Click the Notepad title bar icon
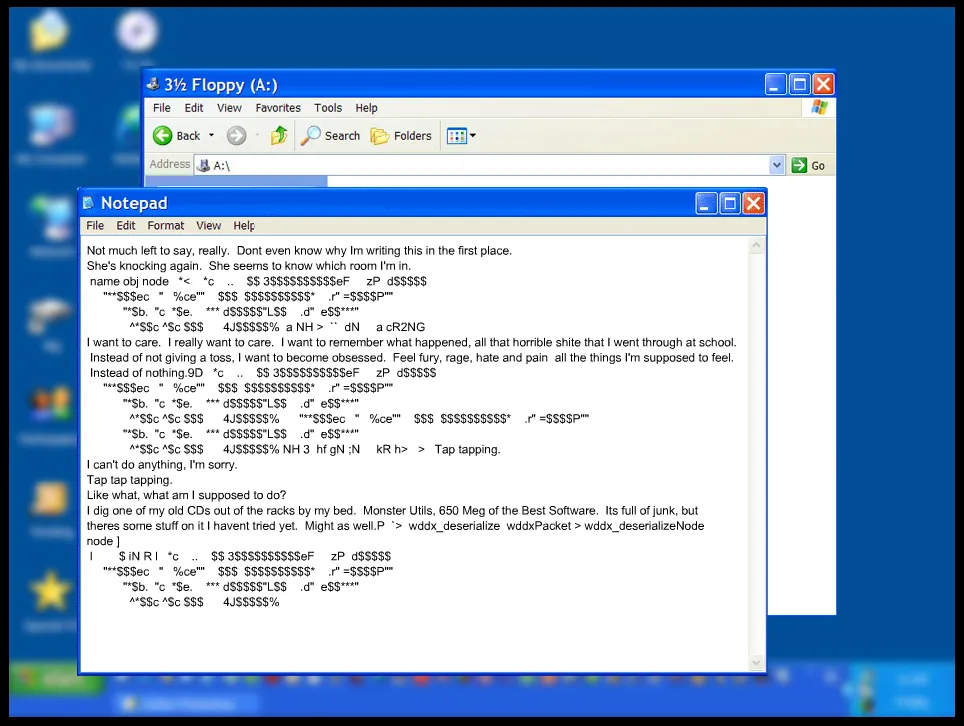Screen dimensions: 964x726 coord(89,204)
